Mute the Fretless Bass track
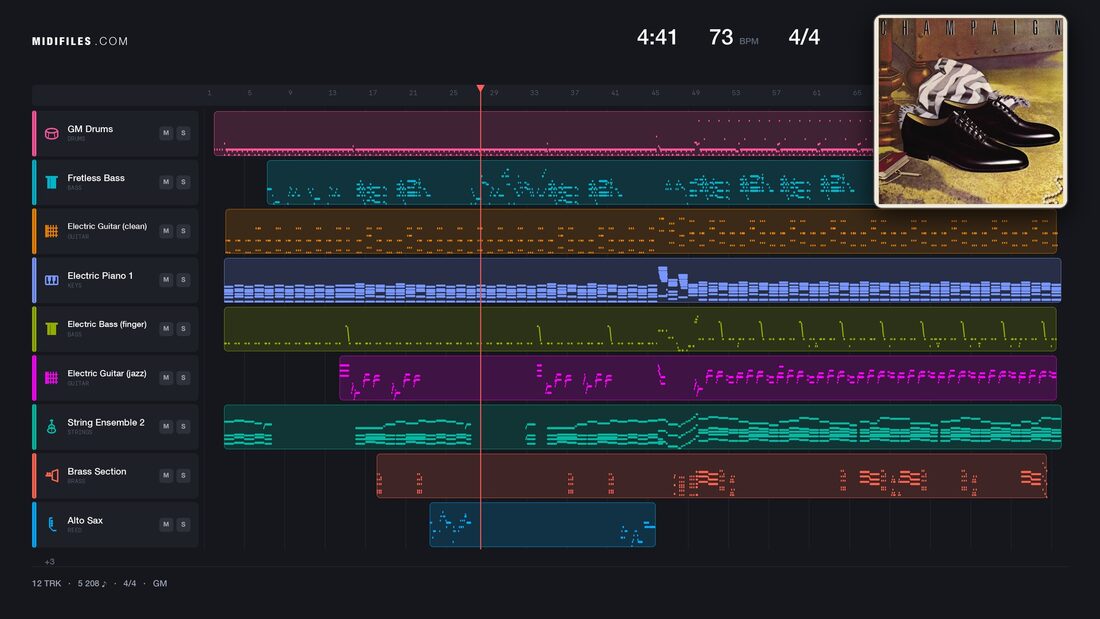Screen dimensions: 1100x619 [x=166, y=182]
